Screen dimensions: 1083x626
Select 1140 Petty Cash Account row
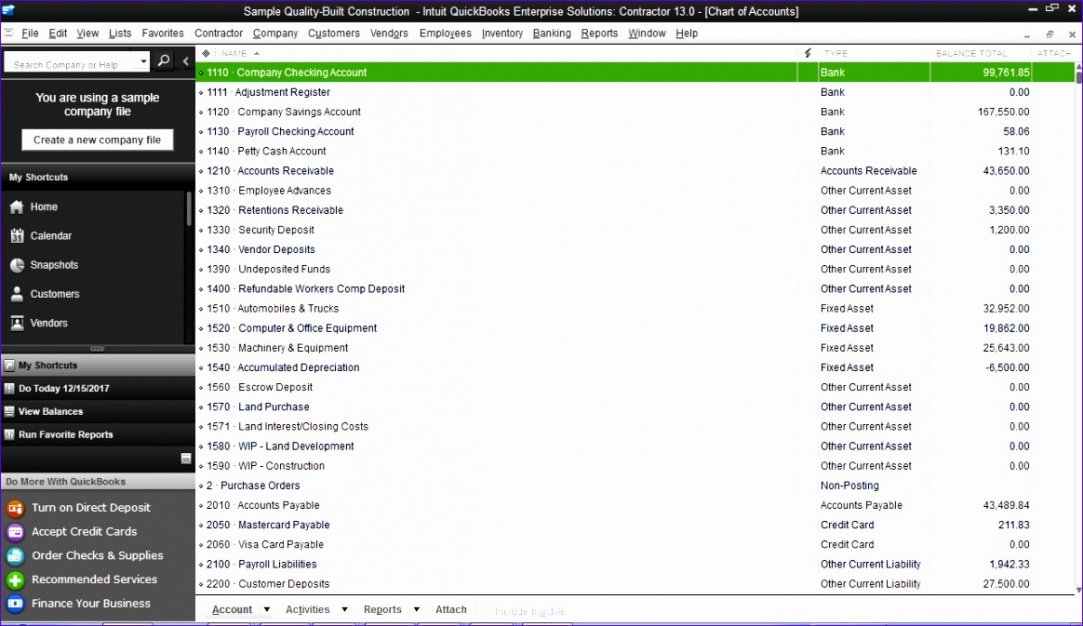(x=635, y=151)
